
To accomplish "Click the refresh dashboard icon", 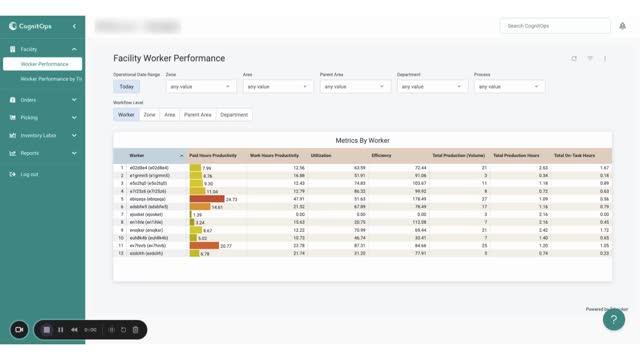I will tap(574, 59).
